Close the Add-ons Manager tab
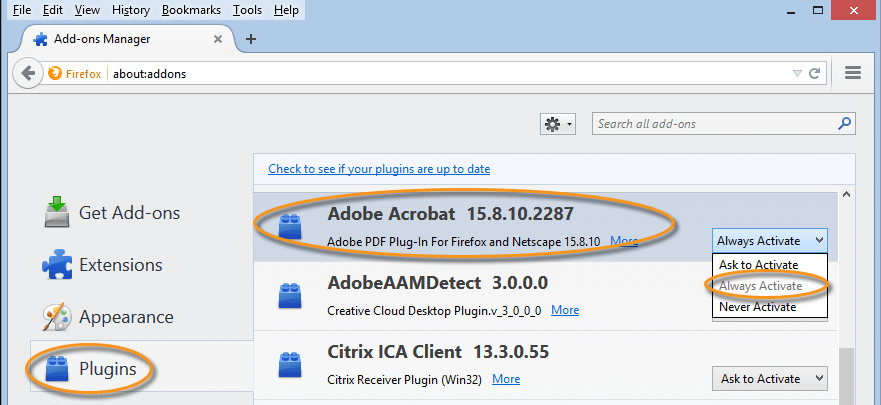 pos(218,39)
